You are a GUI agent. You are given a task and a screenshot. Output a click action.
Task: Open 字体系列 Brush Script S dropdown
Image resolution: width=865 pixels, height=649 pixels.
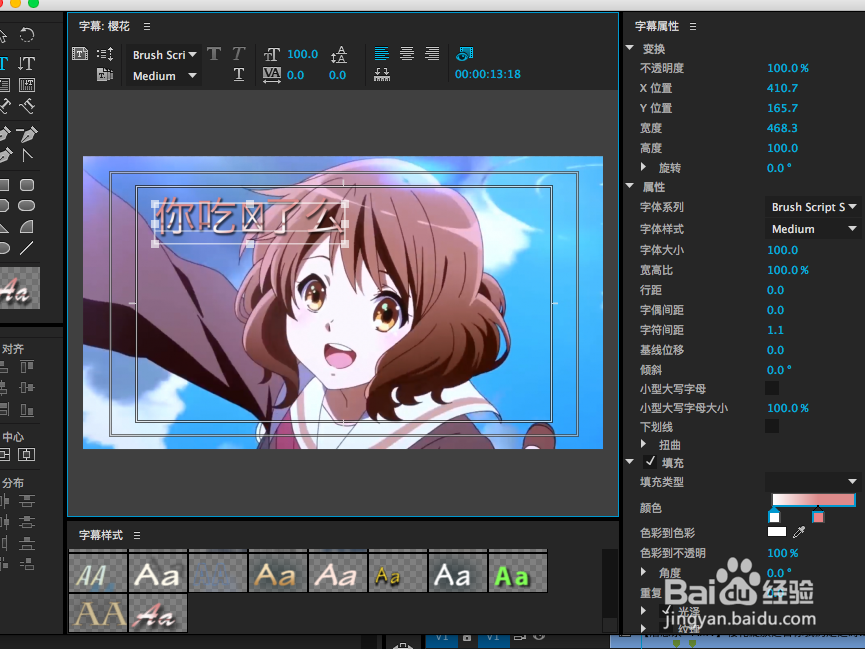[813, 207]
